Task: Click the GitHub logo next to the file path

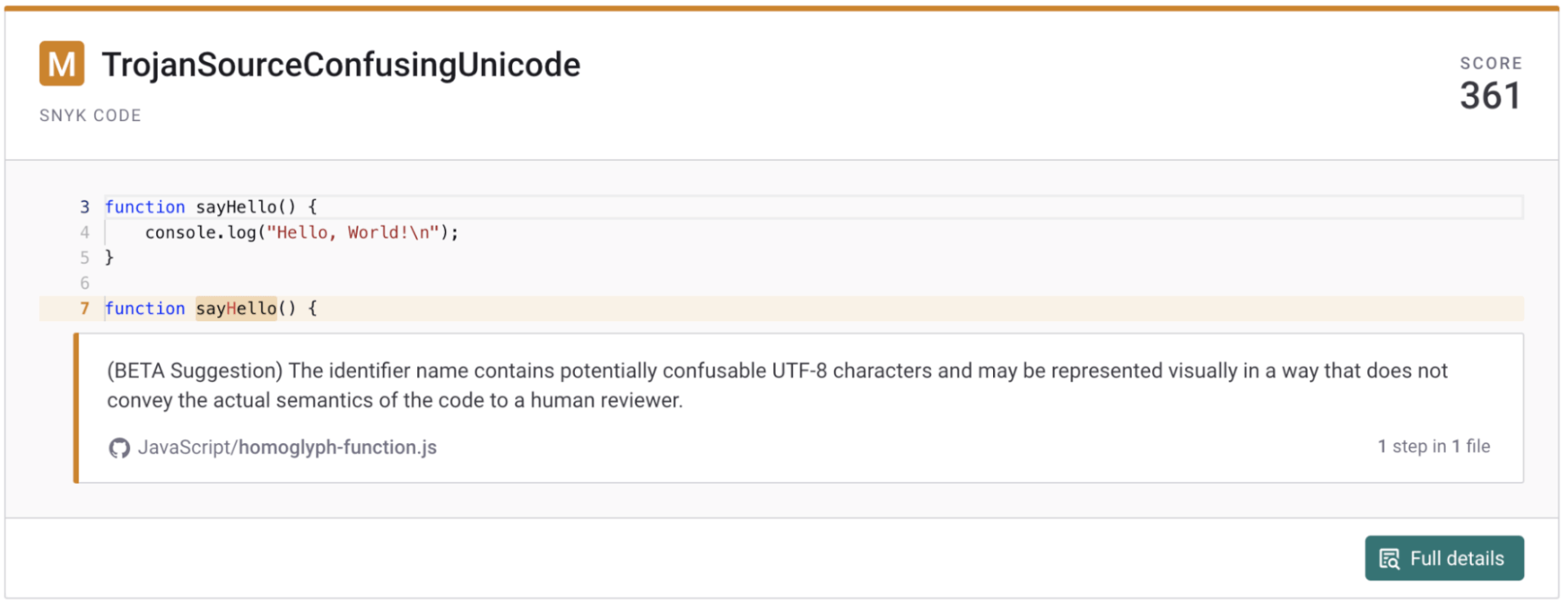Action: (119, 448)
